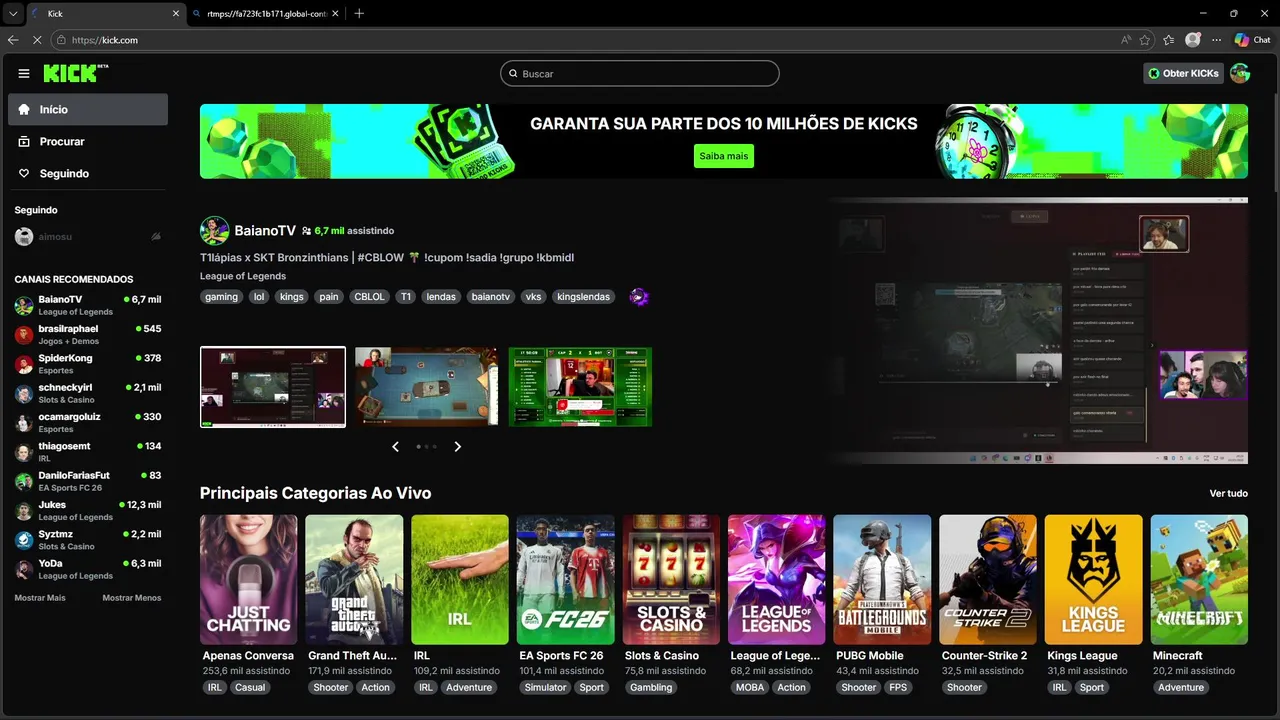
Task: Open the Just Chatting category card
Action: (x=249, y=580)
